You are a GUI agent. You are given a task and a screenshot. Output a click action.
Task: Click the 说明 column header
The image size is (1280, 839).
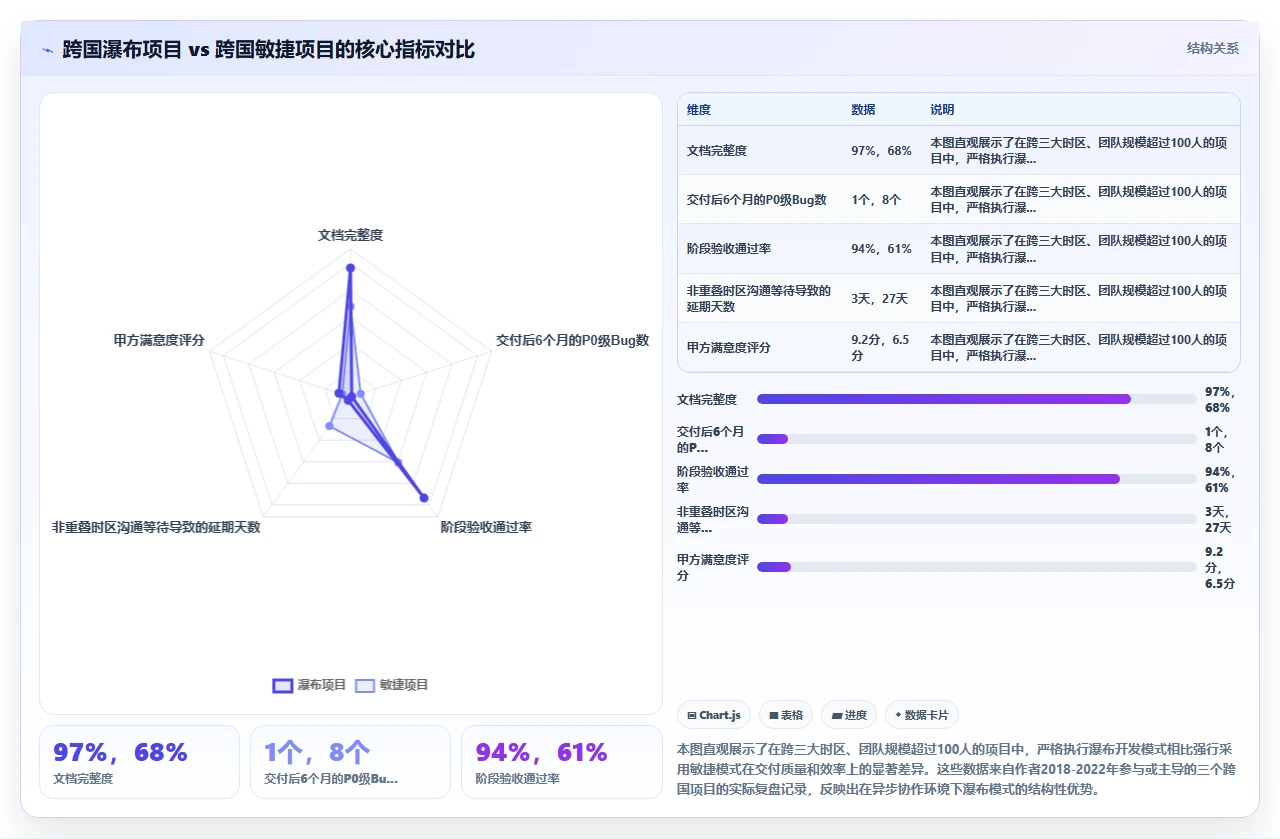942,110
